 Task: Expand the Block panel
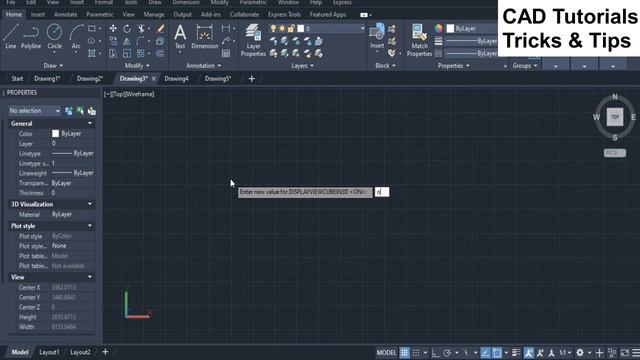point(385,66)
